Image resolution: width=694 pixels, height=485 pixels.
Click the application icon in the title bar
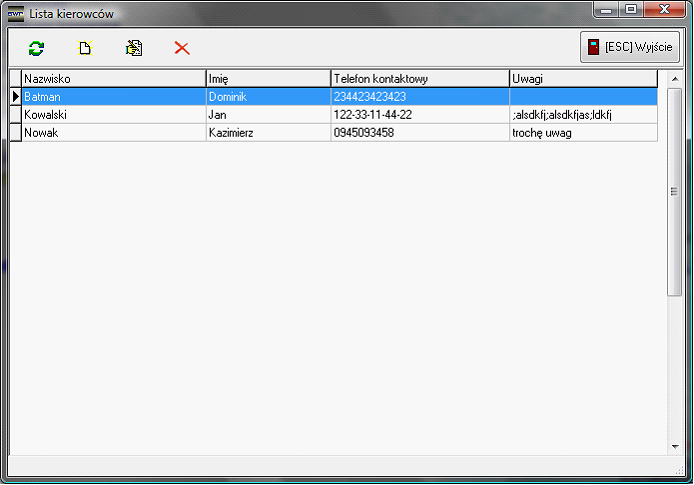(15, 13)
